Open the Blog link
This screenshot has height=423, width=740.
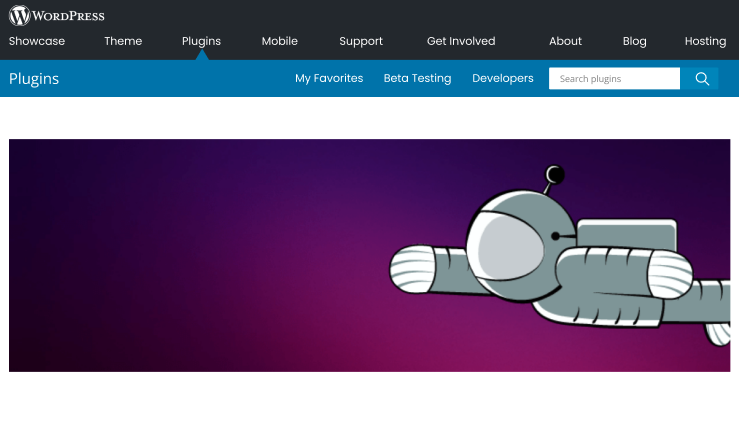634,41
